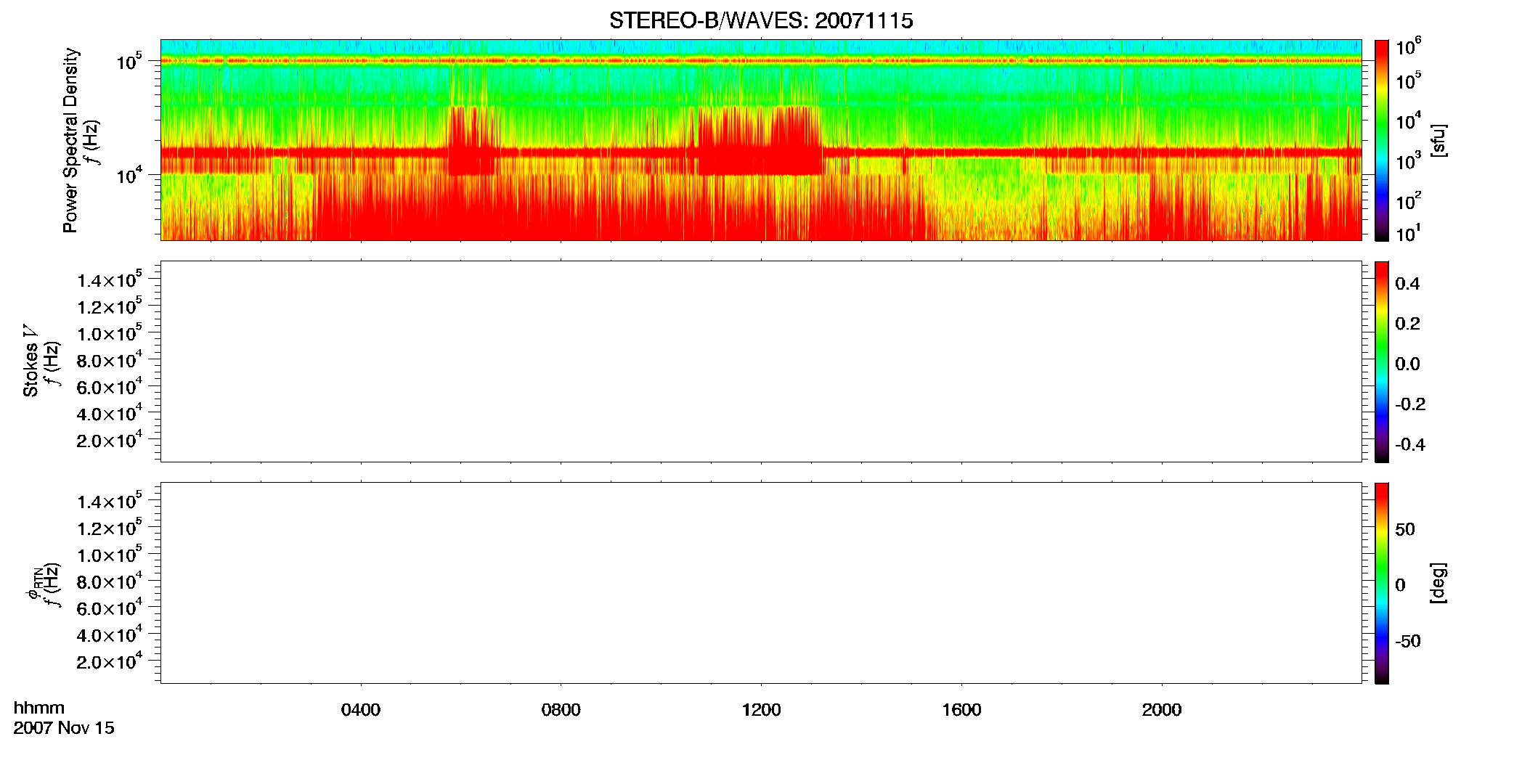Click the power spectral density colorbar
The image size is (1522, 784).
1382,140
